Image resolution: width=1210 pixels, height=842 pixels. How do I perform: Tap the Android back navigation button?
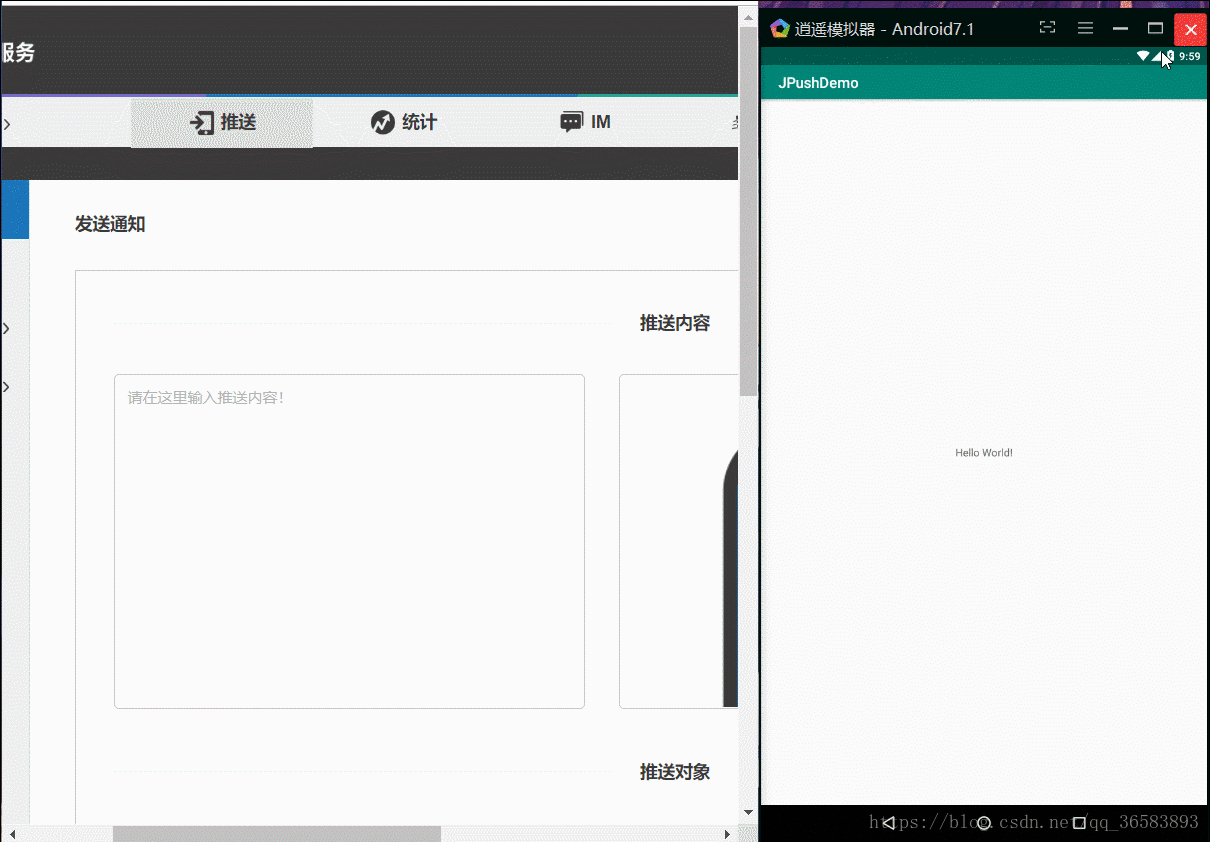(x=888, y=823)
